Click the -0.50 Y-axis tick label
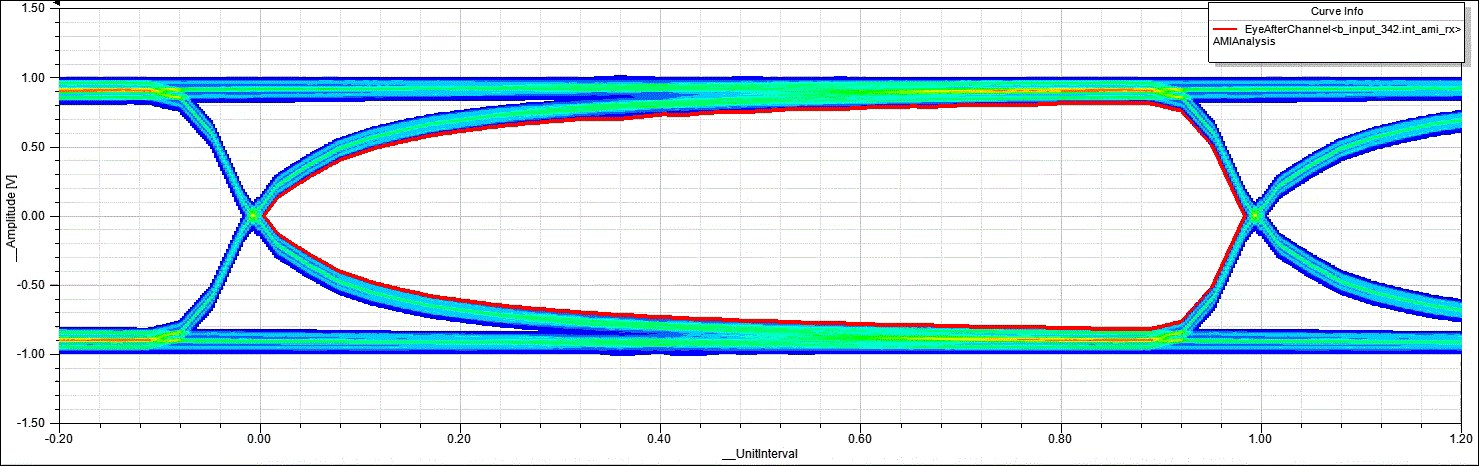Screen dimensions: 1479x466 [x=33, y=285]
